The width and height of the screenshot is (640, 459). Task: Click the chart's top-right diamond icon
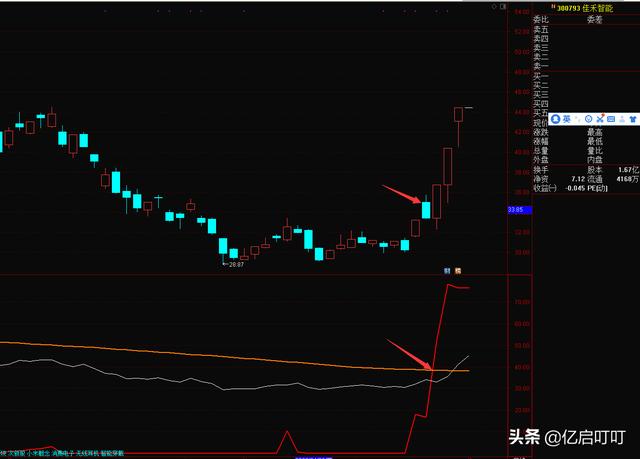coord(495,7)
